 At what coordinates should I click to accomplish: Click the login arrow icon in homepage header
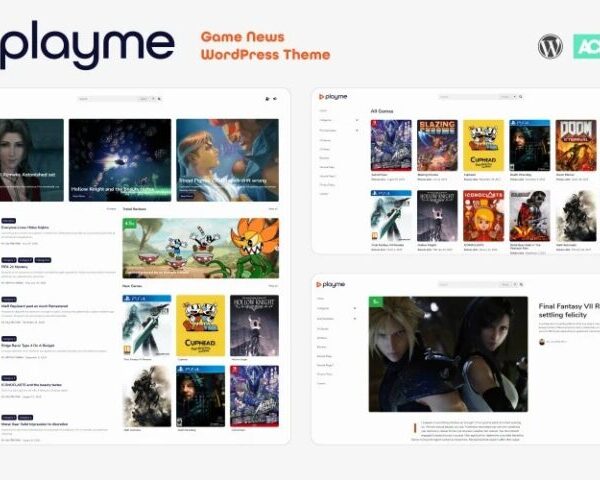tap(275, 99)
